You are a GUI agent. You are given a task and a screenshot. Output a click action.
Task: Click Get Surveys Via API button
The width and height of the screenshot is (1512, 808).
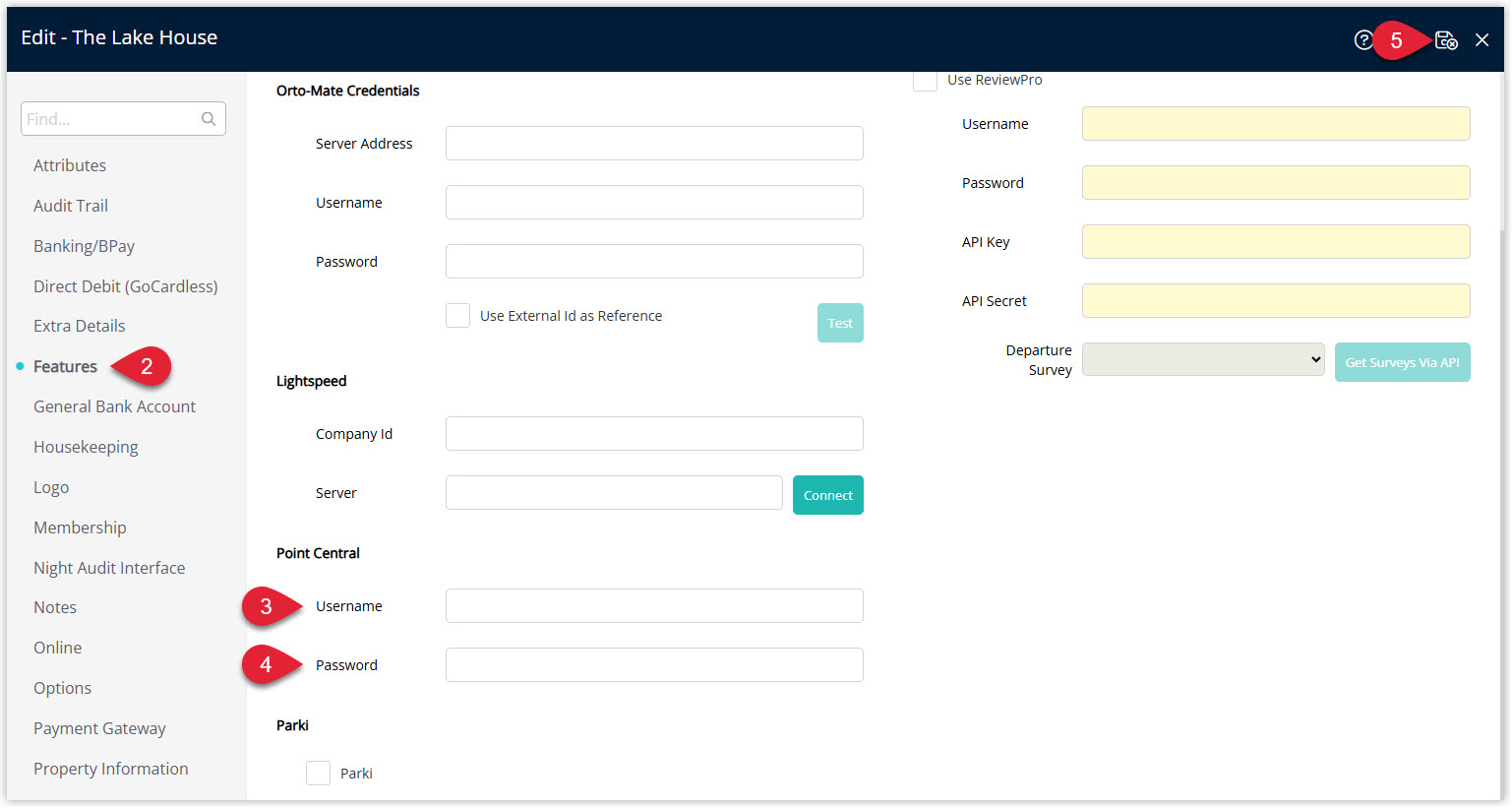tap(1402, 362)
